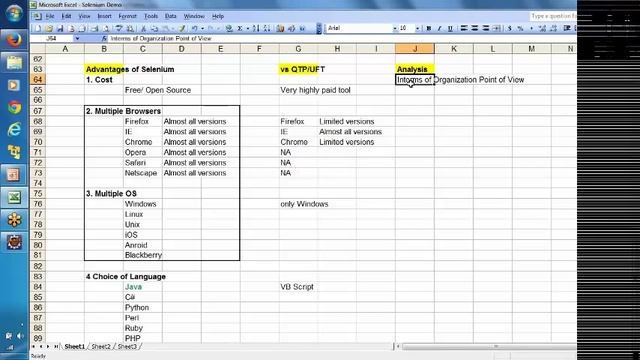640x360 pixels.
Task: Run the Spelling check icon
Action: tap(118, 28)
